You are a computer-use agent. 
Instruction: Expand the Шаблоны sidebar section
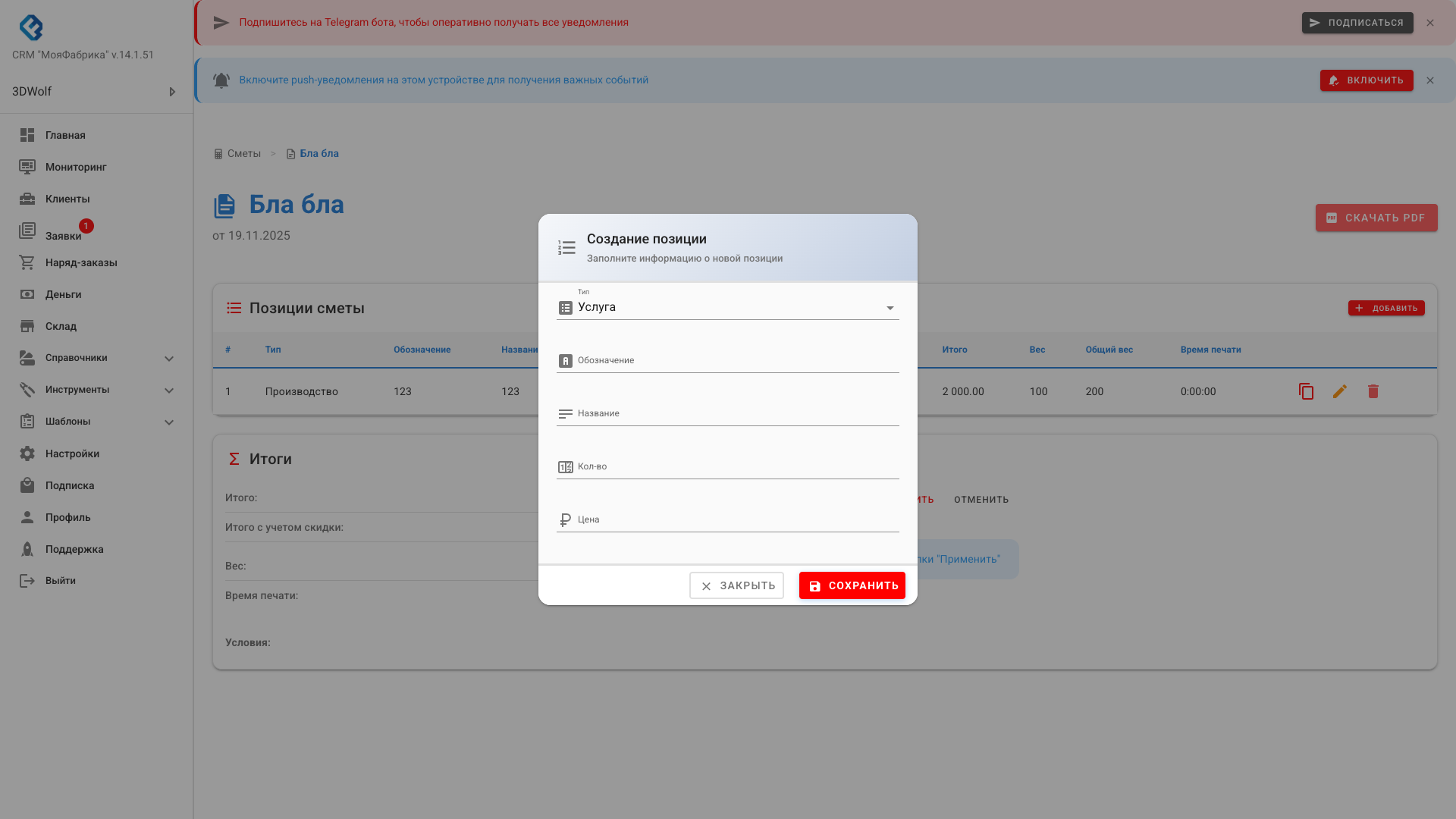tap(169, 422)
